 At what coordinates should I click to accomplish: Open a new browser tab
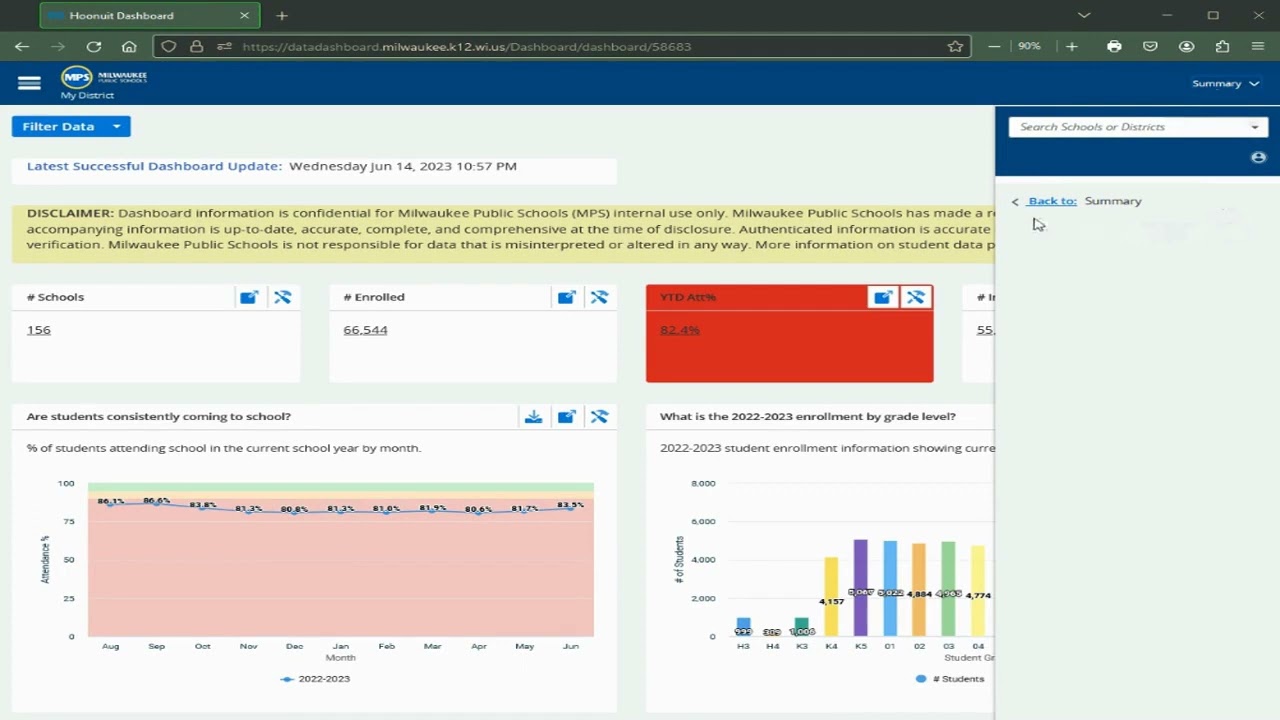coord(282,16)
